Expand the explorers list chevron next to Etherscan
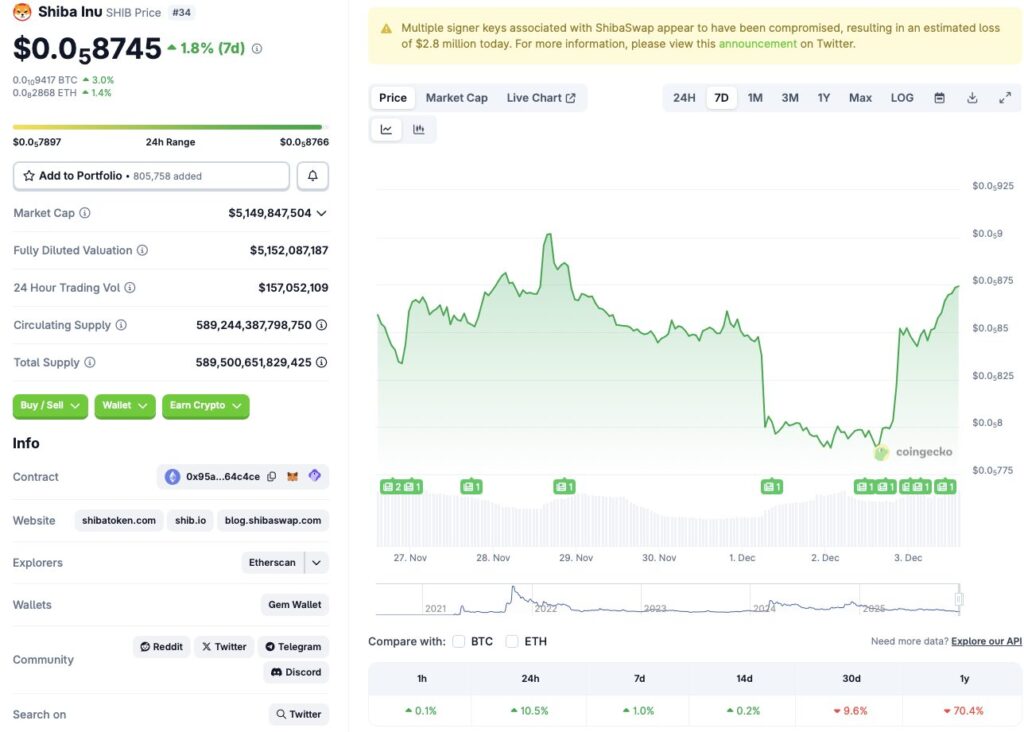Viewport: 1024px width, 732px height. click(x=316, y=563)
